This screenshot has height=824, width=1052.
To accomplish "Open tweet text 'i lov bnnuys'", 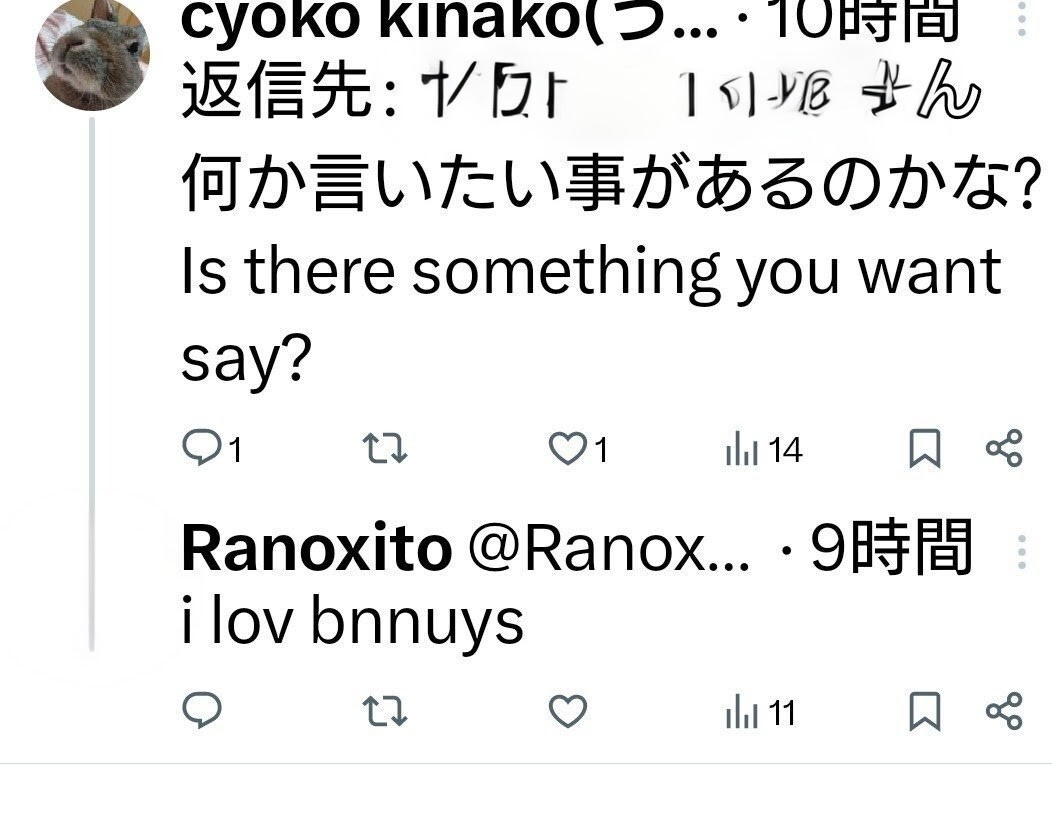I will [x=352, y=621].
